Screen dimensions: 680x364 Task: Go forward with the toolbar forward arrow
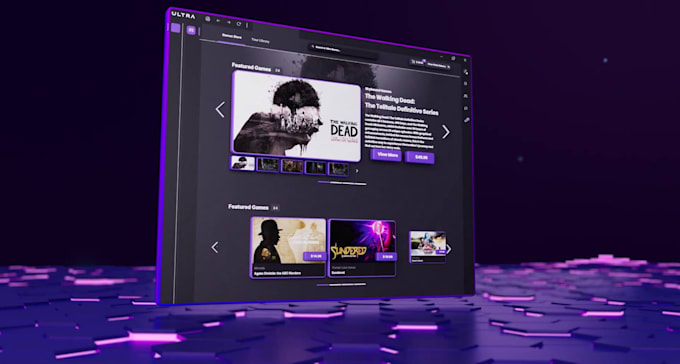[x=229, y=23]
